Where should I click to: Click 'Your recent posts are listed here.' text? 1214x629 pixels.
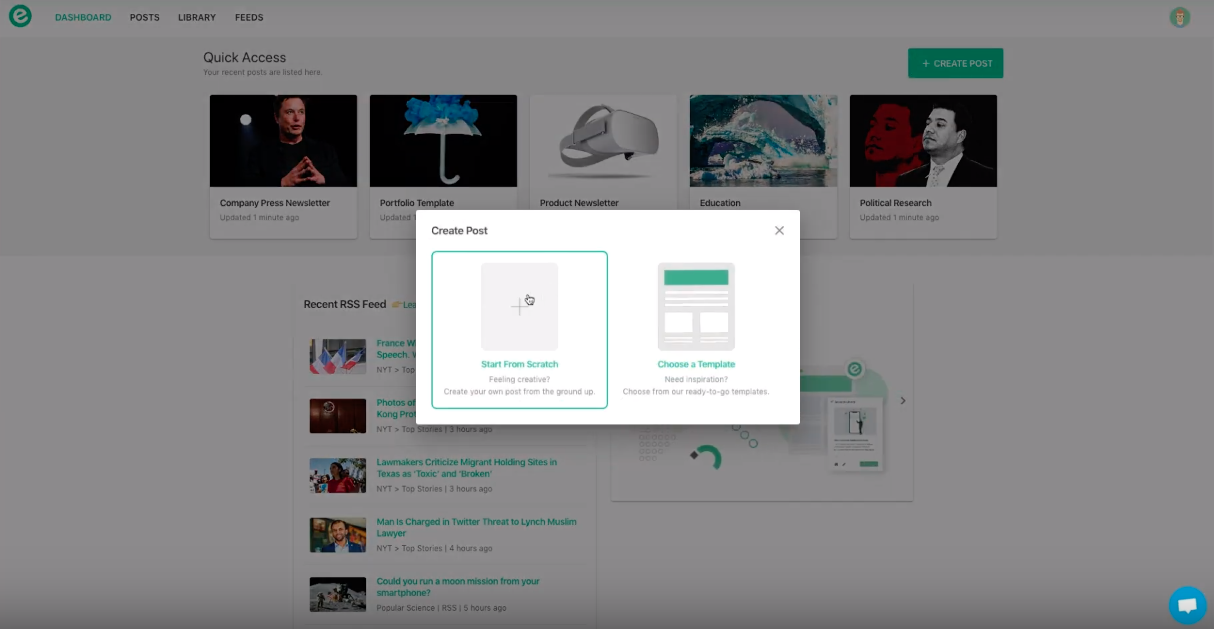(263, 72)
